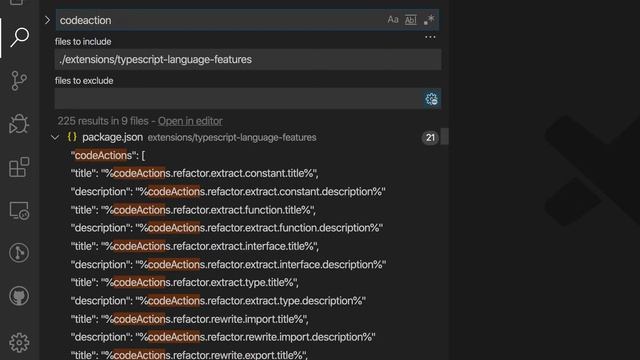640x360 pixels.
Task: Click the 21 match count badge
Action: click(x=430, y=138)
